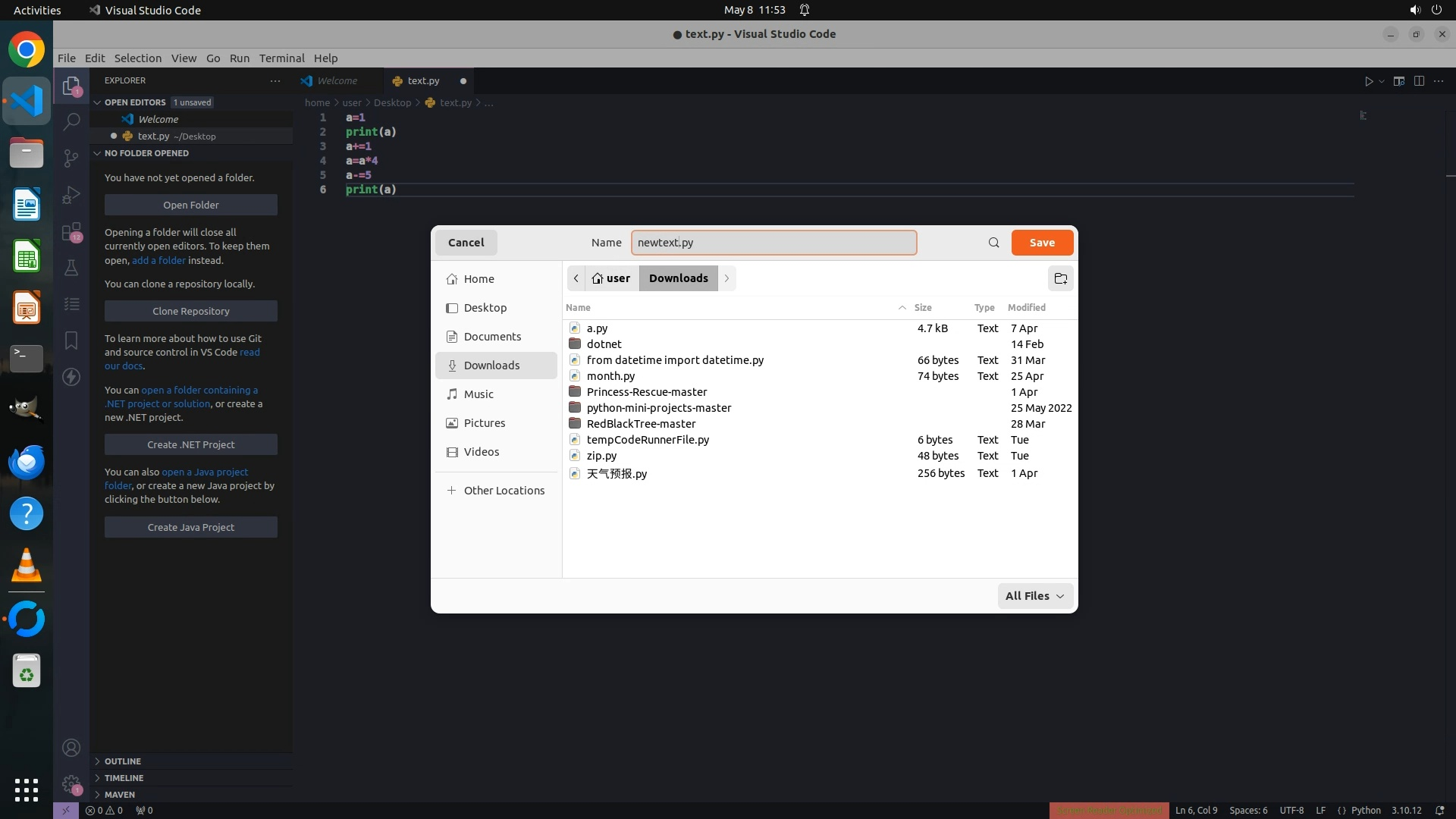Collapse the OPEN EDITORS section
This screenshot has height=819, width=1456.
click(x=135, y=102)
